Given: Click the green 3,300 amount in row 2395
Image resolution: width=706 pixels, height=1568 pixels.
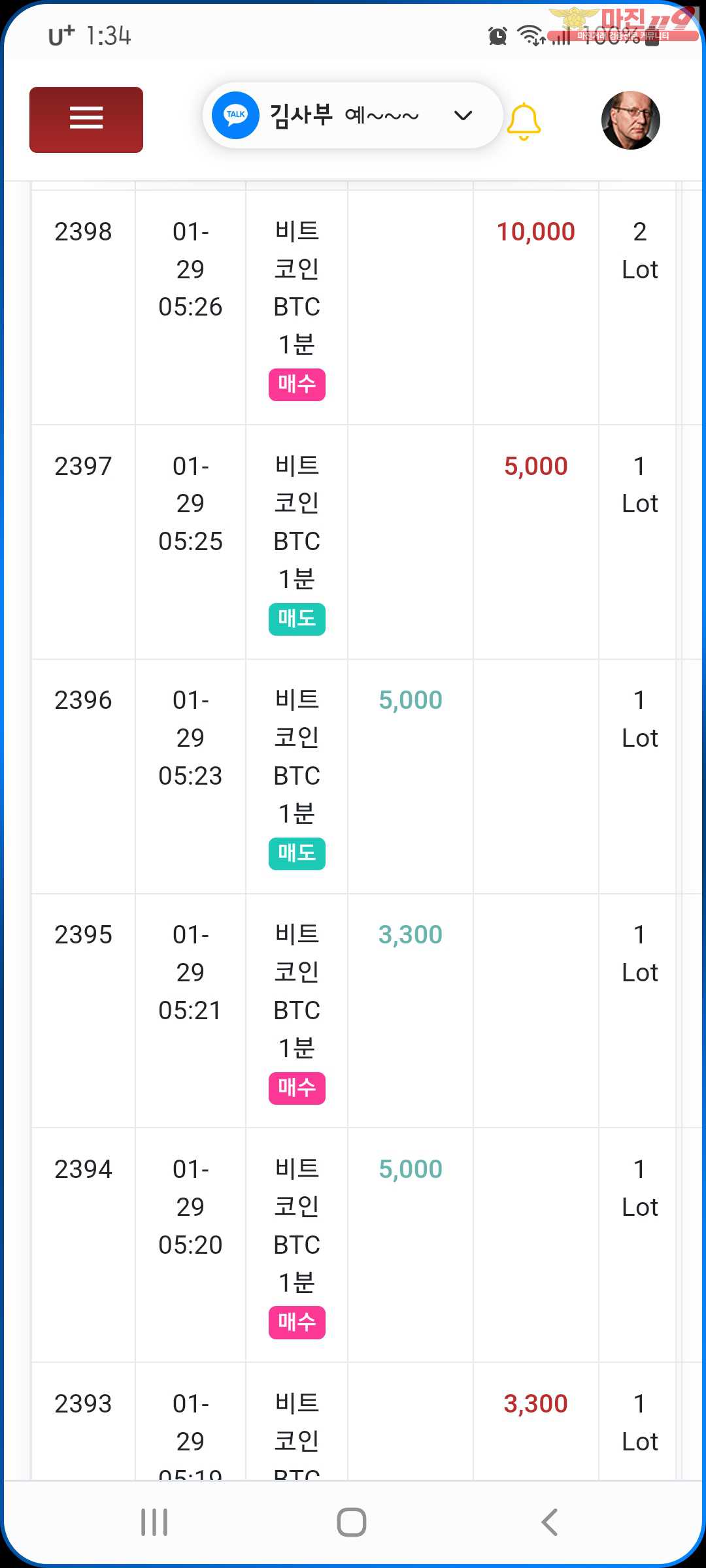Looking at the screenshot, I should click(x=411, y=935).
